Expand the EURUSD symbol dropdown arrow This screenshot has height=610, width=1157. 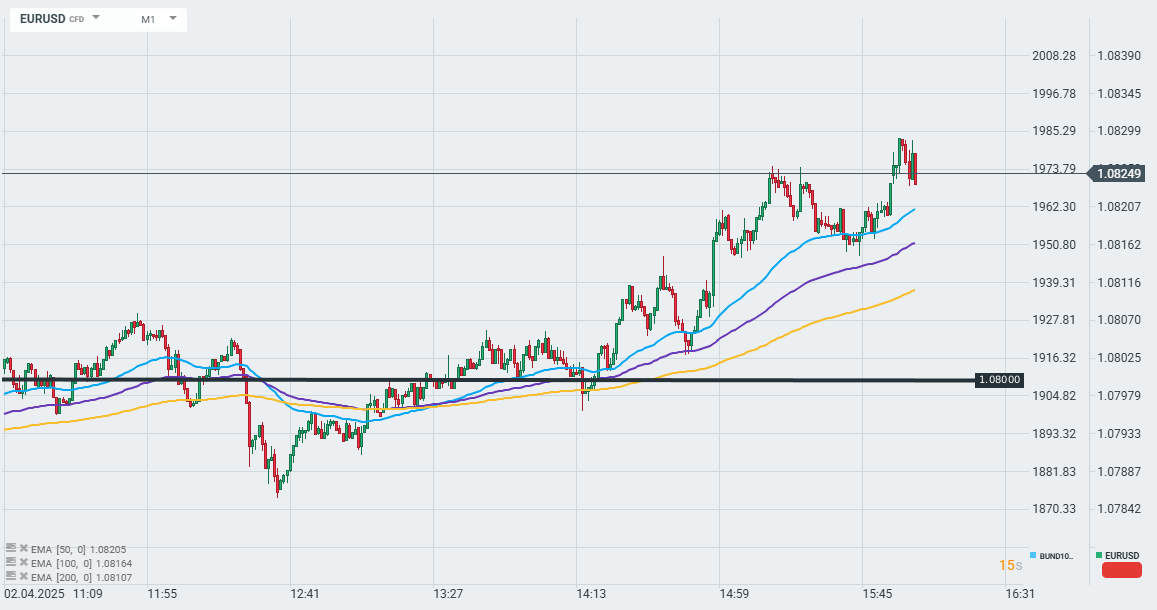pyautogui.click(x=96, y=18)
